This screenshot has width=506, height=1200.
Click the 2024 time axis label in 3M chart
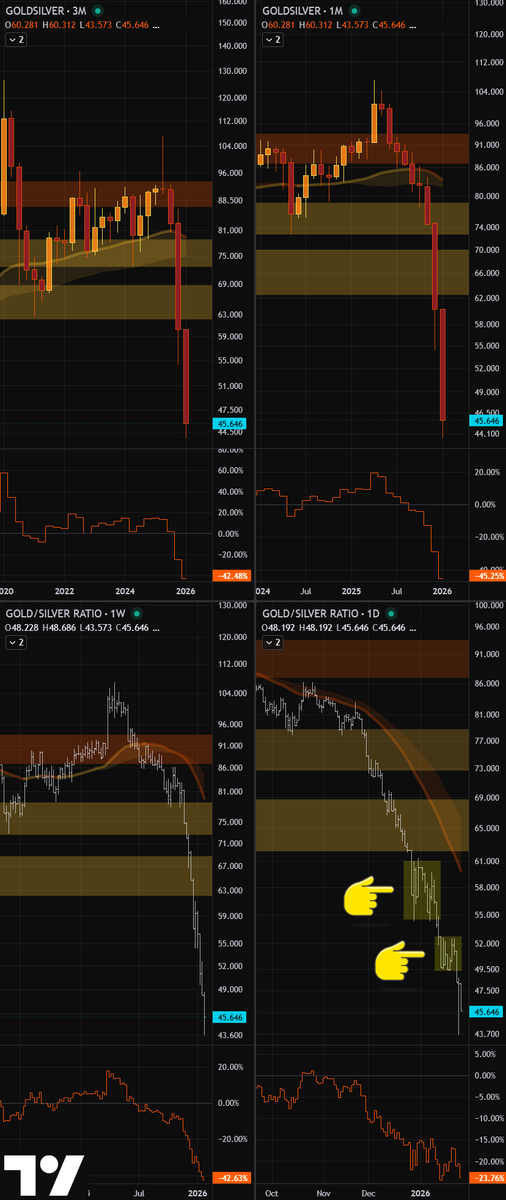(124, 590)
